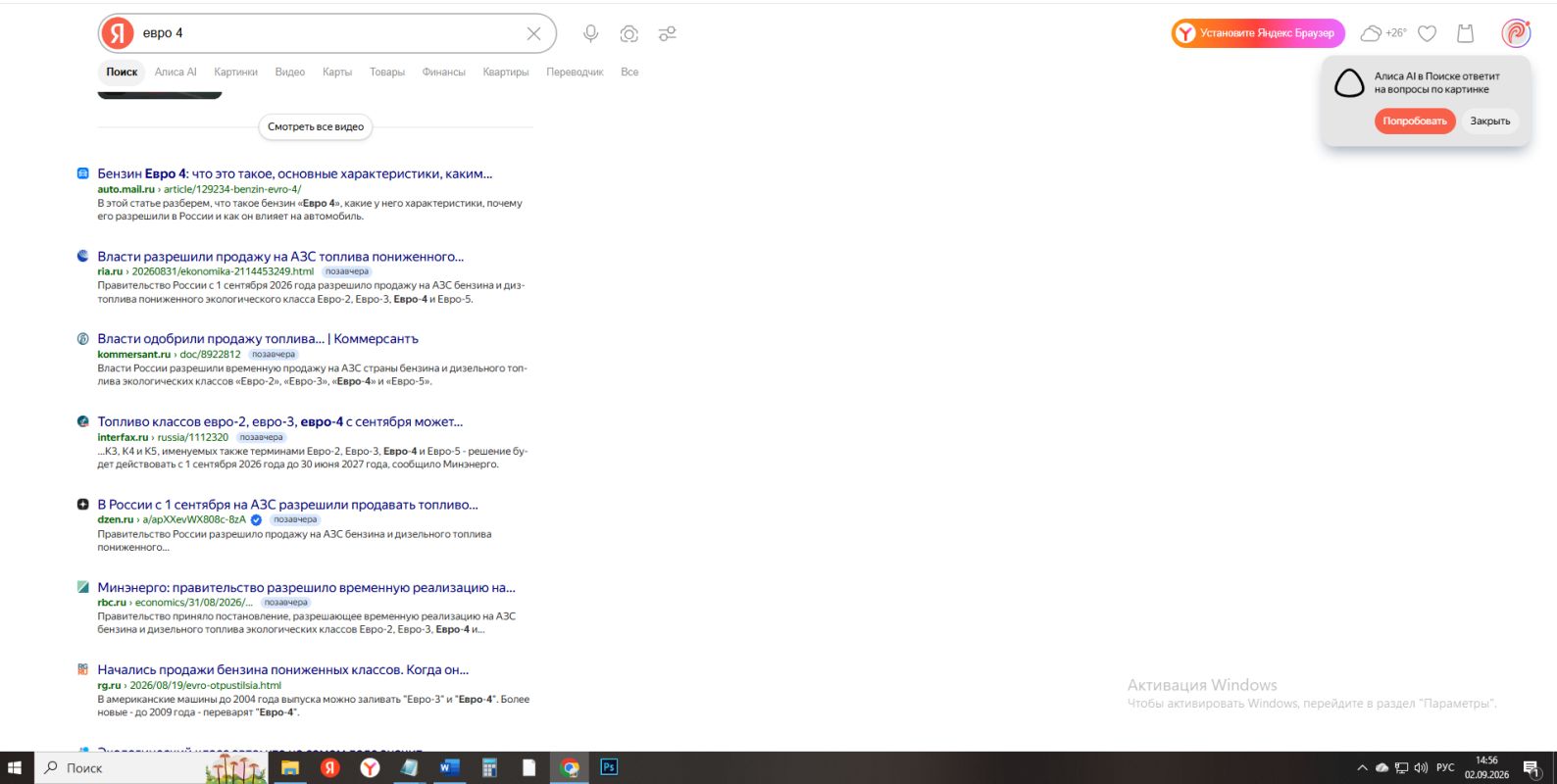Open Calculator on the taskbar
Viewport: 1557px width, 784px height.
[489, 767]
